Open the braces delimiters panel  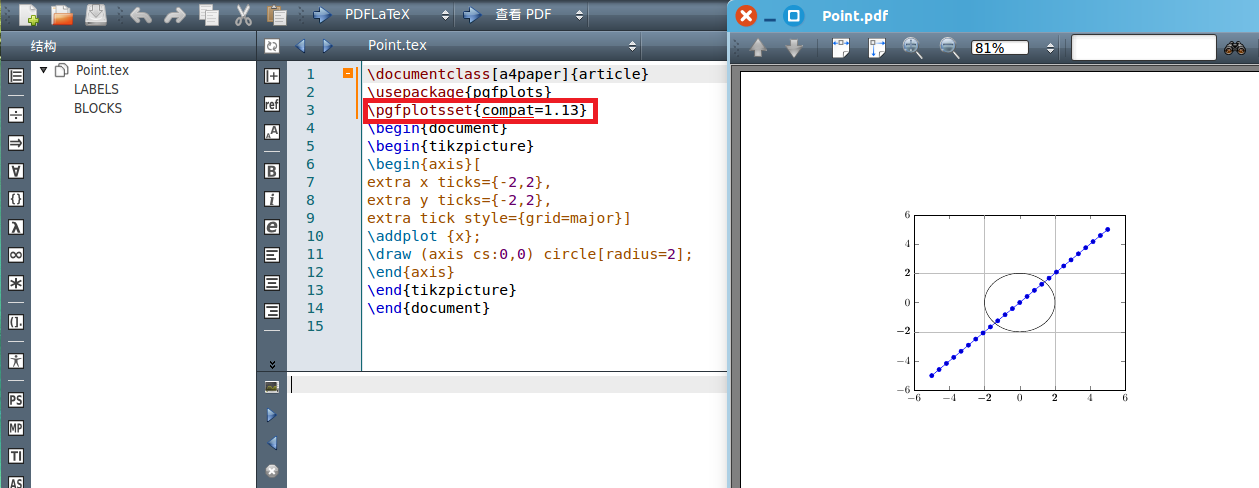(16, 199)
